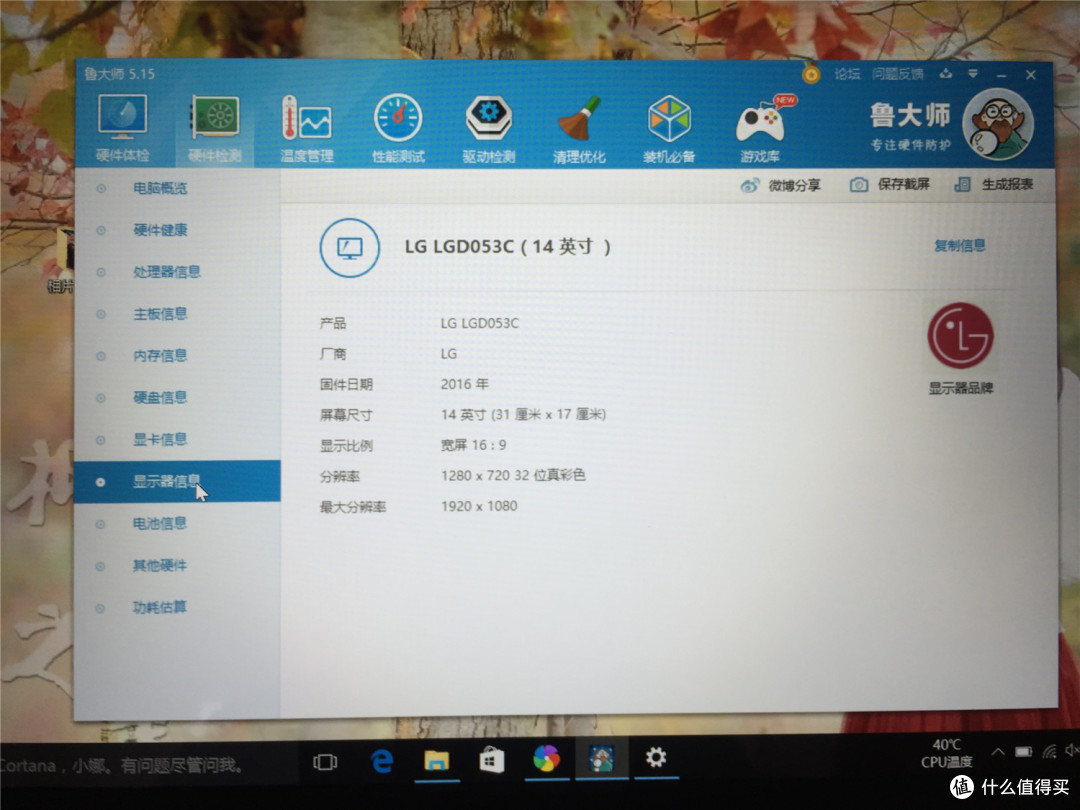
Task: Open 装机必备 essential software cube
Action: coord(669,129)
